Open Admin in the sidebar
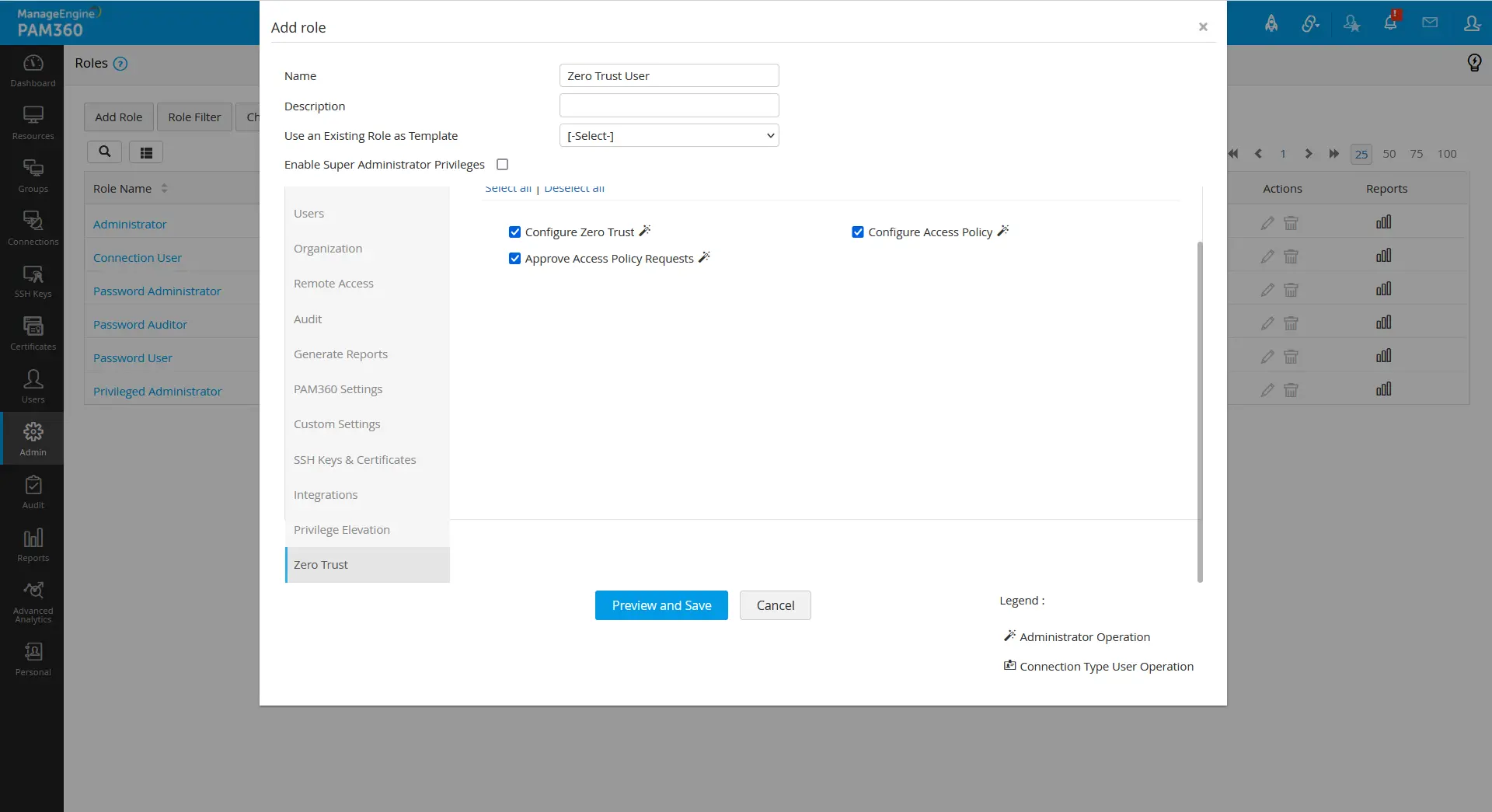This screenshot has width=1492, height=812. click(x=33, y=439)
